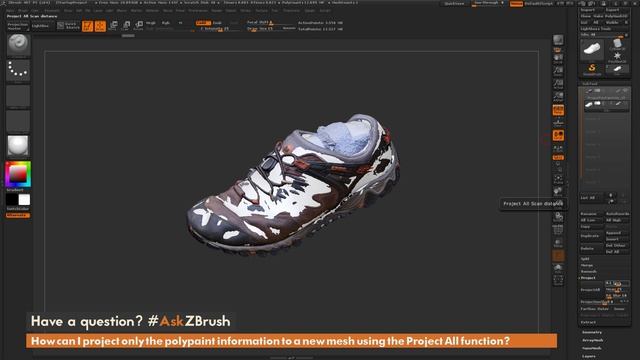Open the Zplugin menu in menu bar
Viewport: 640px width, 360px height.
[x=310, y=11]
